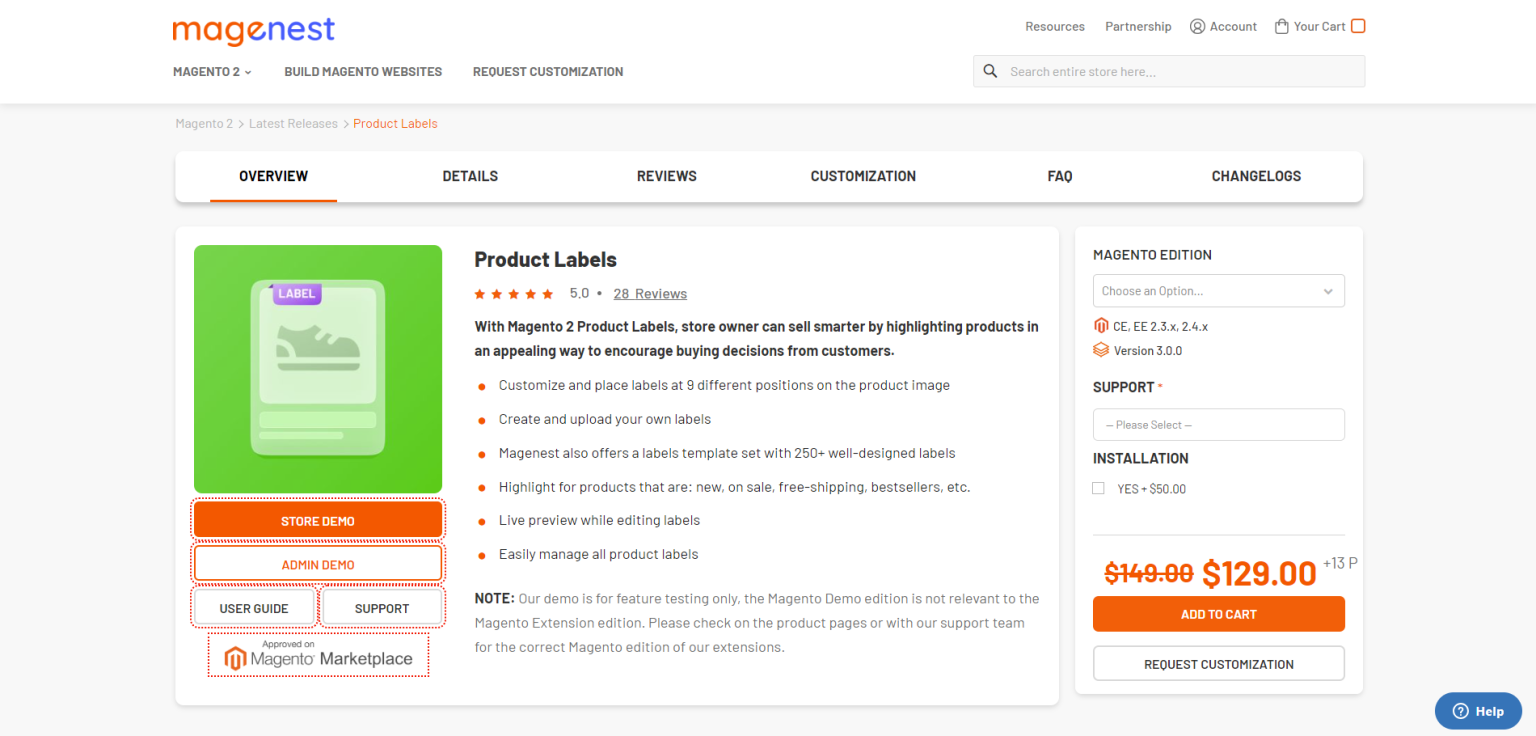Select the product thumbnail image
The height and width of the screenshot is (736, 1536).
318,368
